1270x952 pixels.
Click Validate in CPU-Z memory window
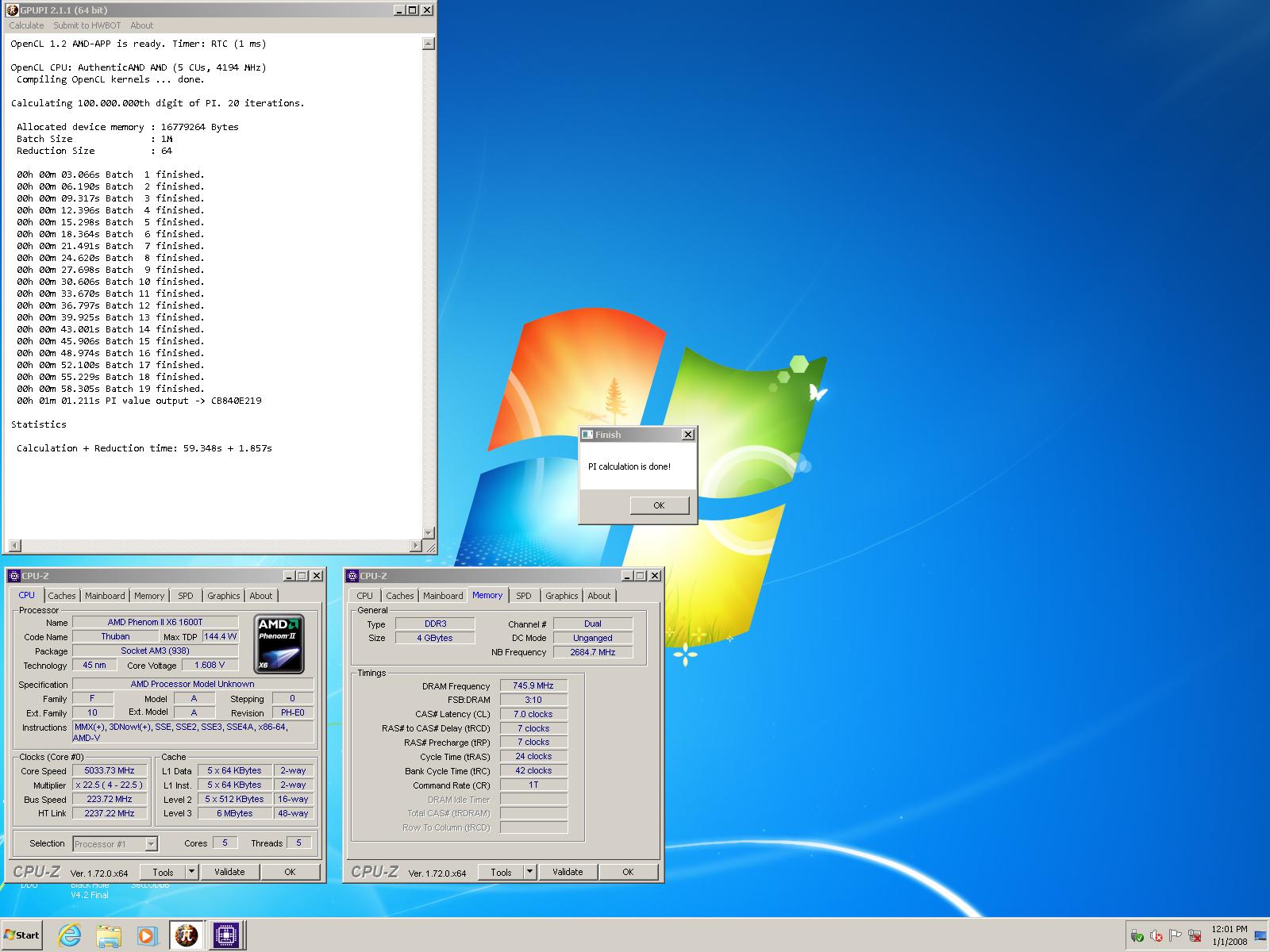(x=568, y=872)
